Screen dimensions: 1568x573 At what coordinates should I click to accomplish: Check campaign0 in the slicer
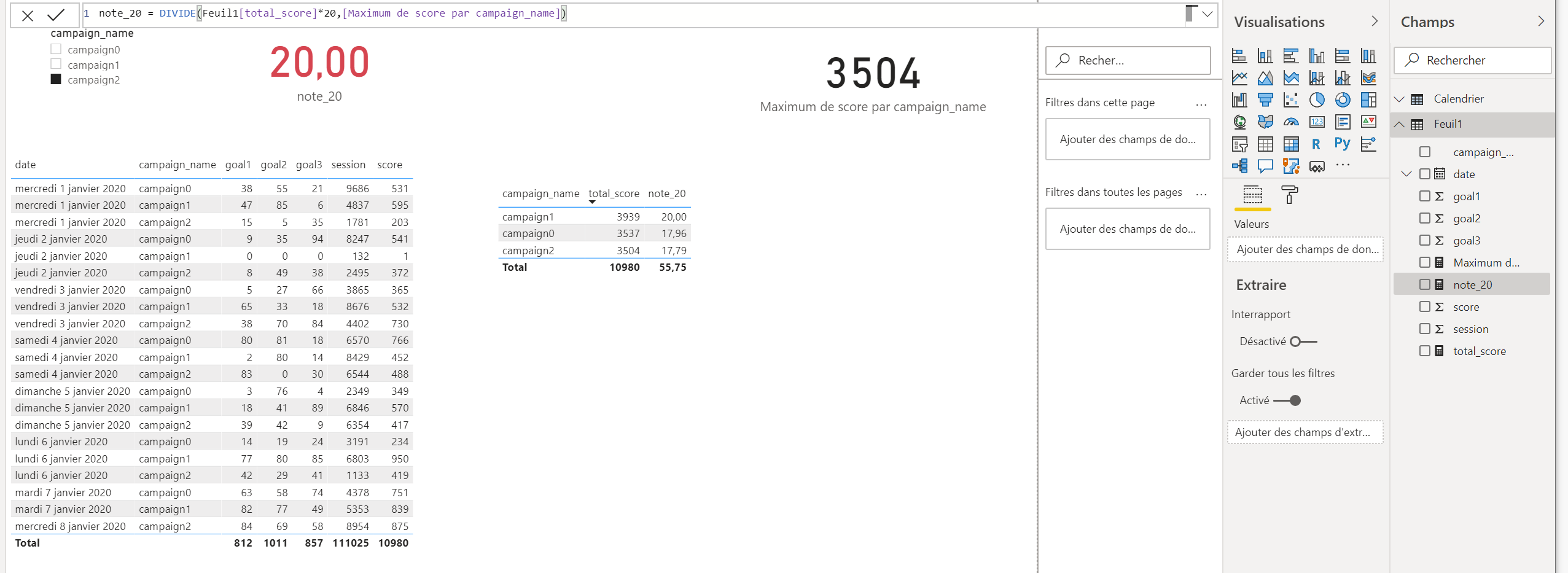(x=56, y=49)
